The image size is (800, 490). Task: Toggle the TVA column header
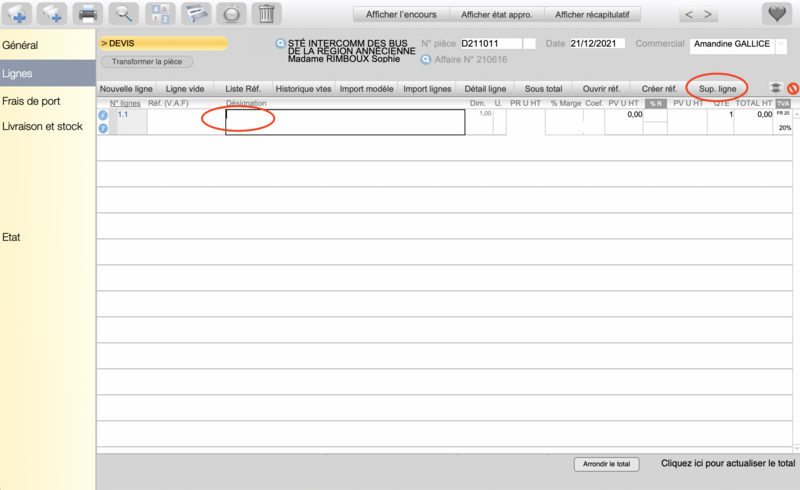(783, 104)
